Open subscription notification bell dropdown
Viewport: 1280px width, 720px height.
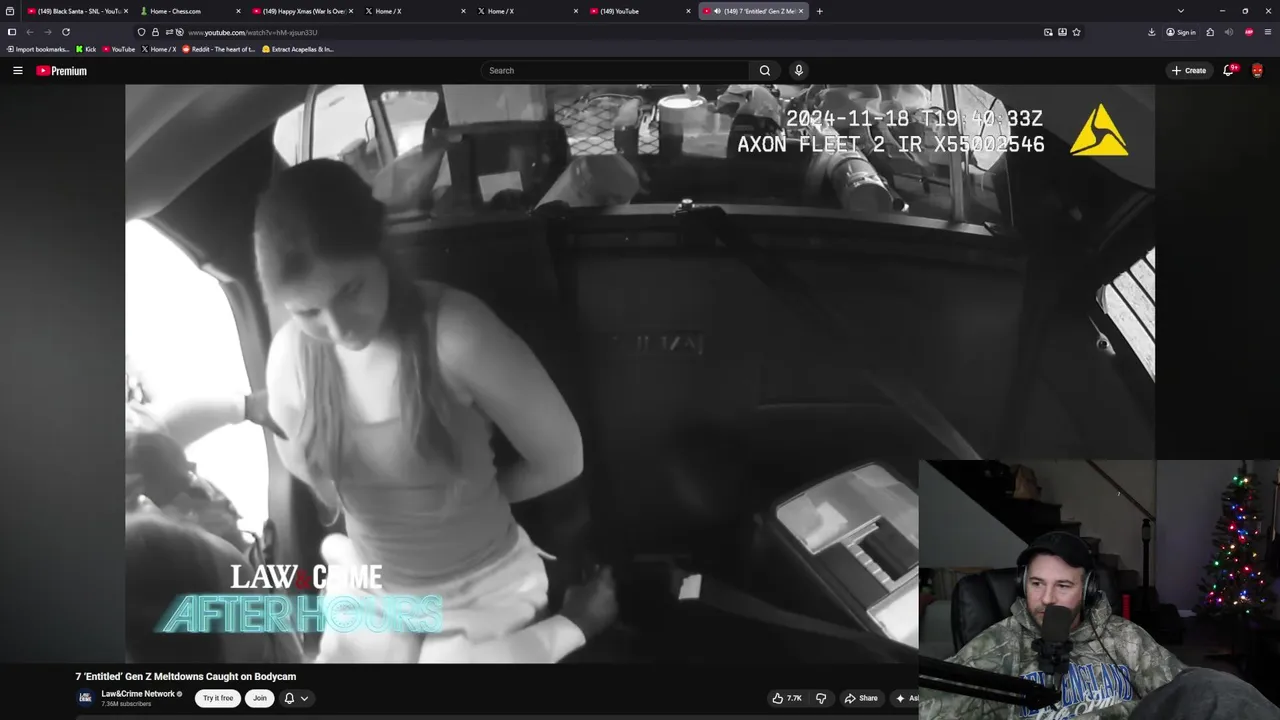(x=296, y=698)
